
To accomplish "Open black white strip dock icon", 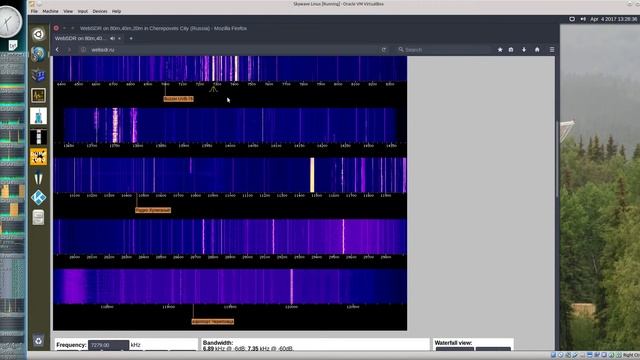I will (x=38, y=137).
